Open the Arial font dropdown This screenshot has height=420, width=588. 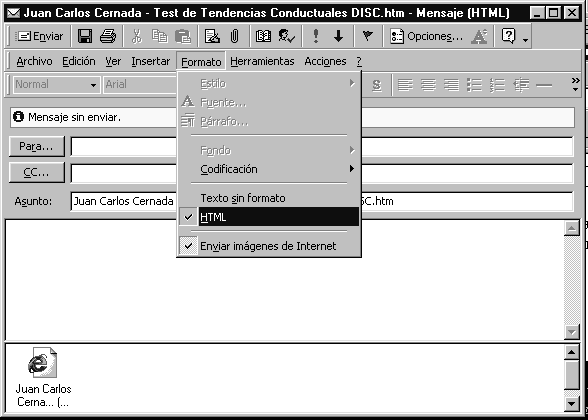point(140,85)
